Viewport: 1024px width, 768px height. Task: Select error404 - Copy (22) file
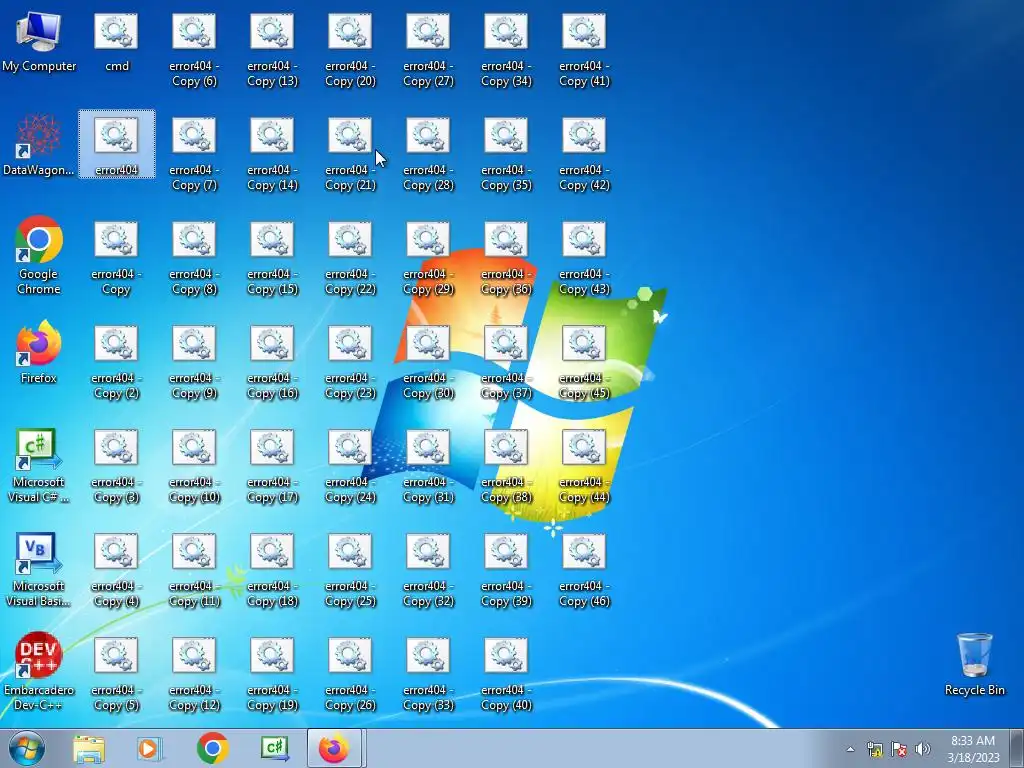[x=350, y=259]
